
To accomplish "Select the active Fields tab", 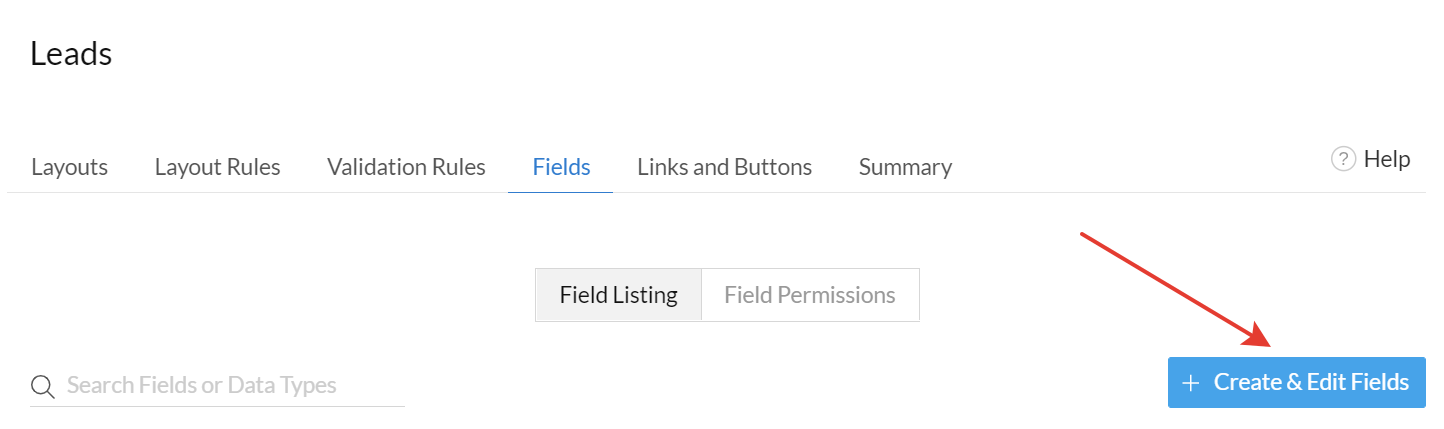I will [x=561, y=167].
